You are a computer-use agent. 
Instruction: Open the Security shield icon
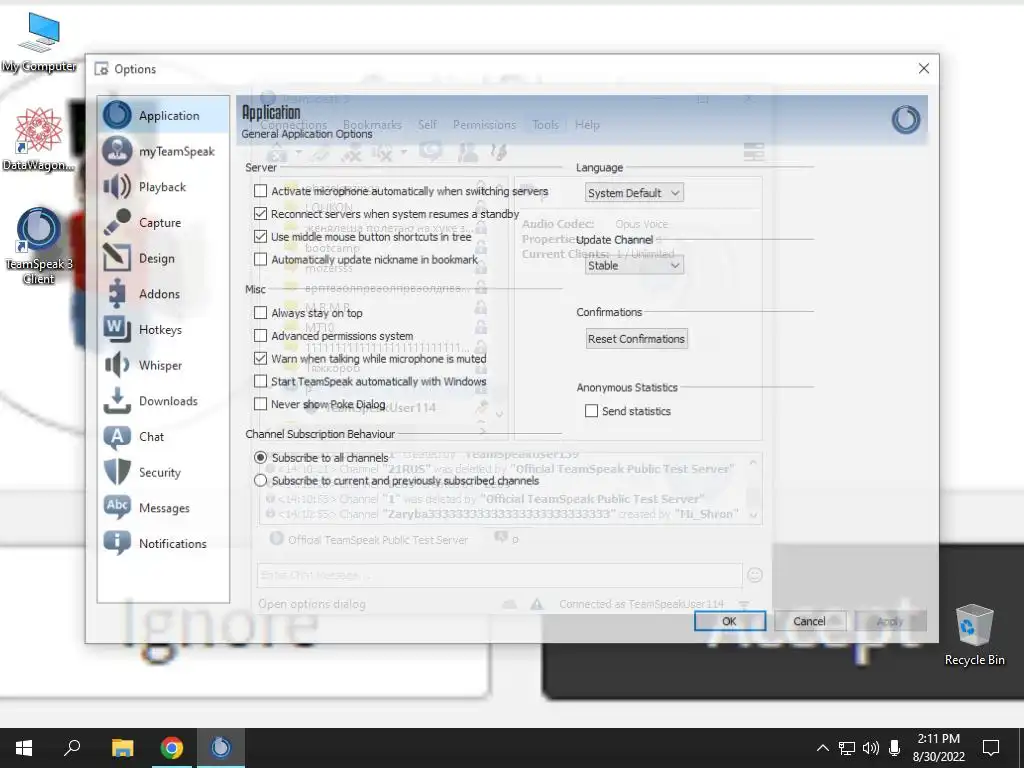(117, 472)
